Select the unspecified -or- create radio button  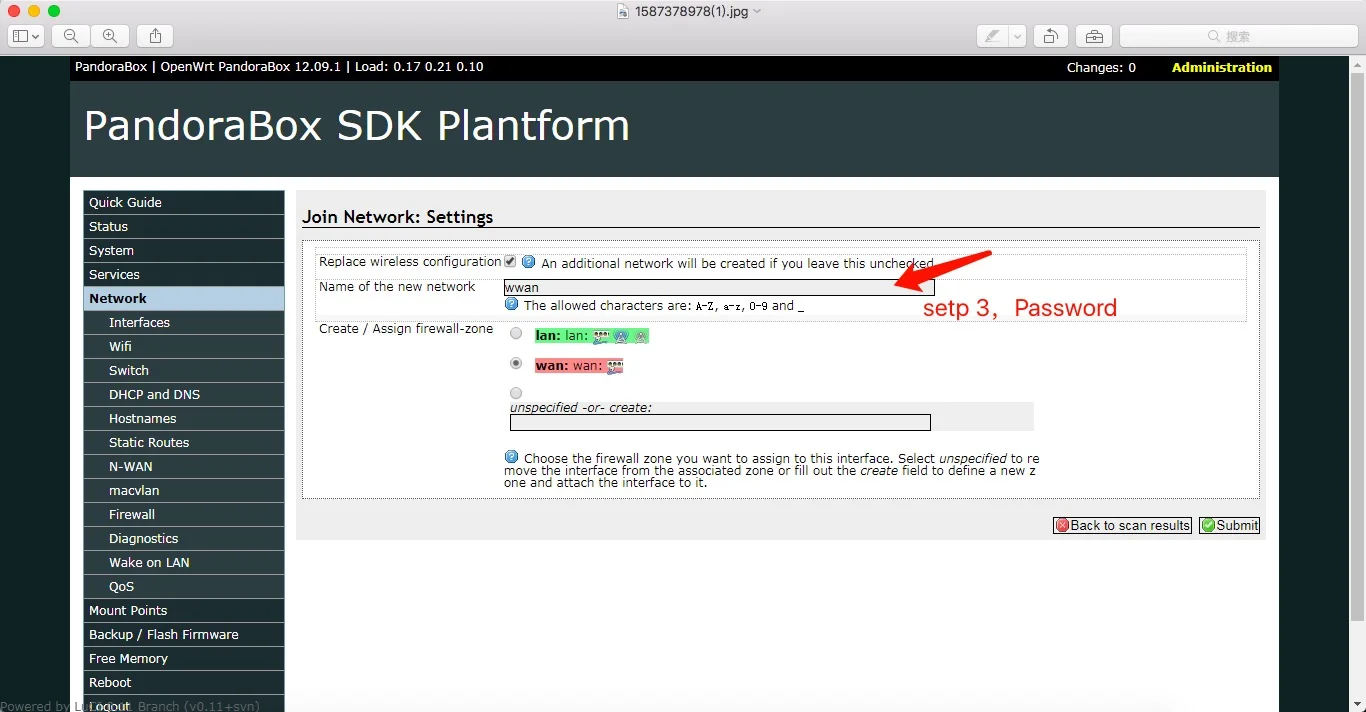516,393
